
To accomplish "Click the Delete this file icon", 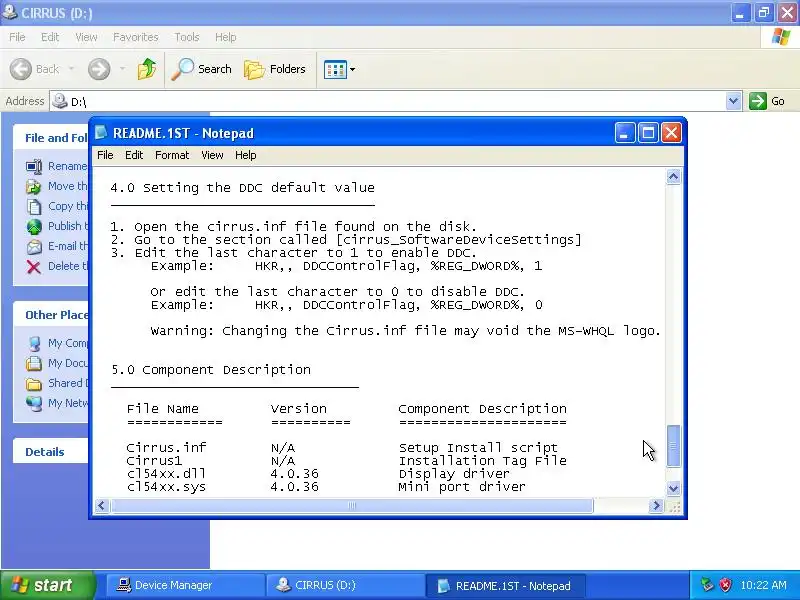I will coord(34,266).
